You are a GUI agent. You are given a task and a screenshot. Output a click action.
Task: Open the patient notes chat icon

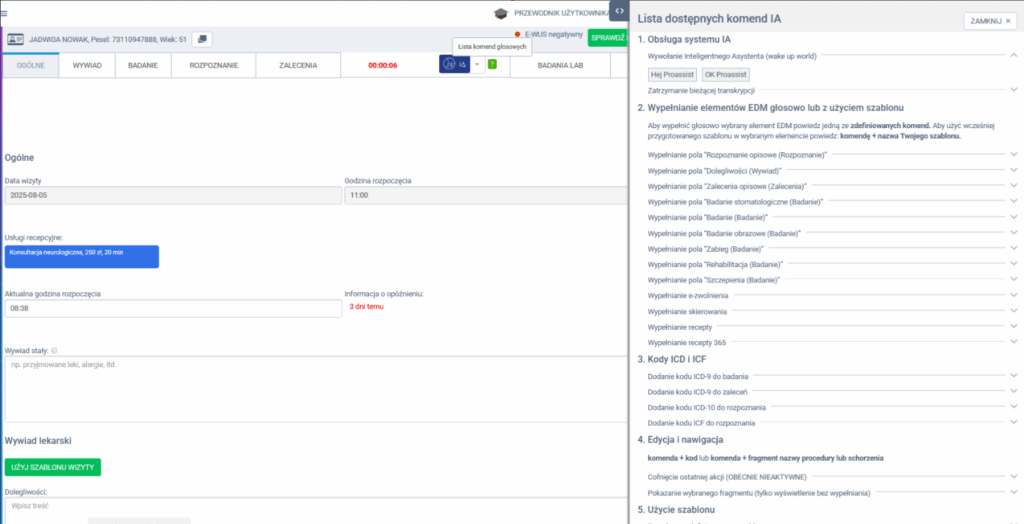pos(202,39)
